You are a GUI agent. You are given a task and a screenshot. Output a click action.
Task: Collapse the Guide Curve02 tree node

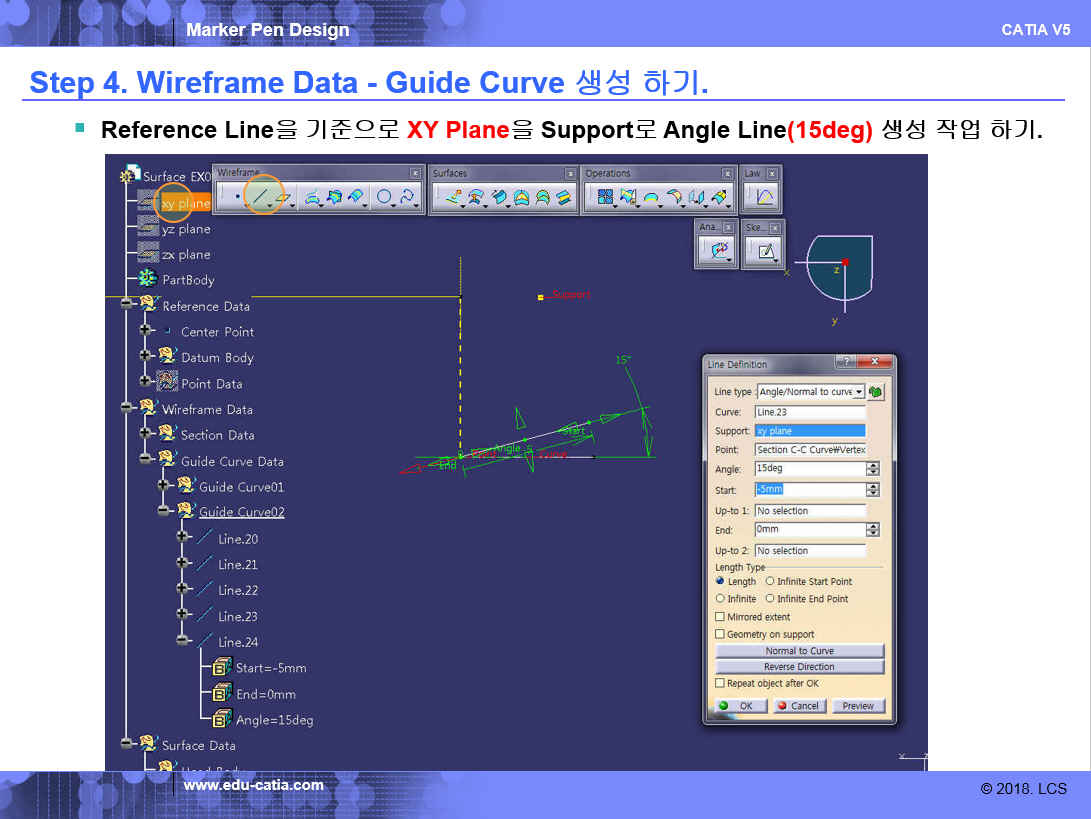click(x=163, y=511)
